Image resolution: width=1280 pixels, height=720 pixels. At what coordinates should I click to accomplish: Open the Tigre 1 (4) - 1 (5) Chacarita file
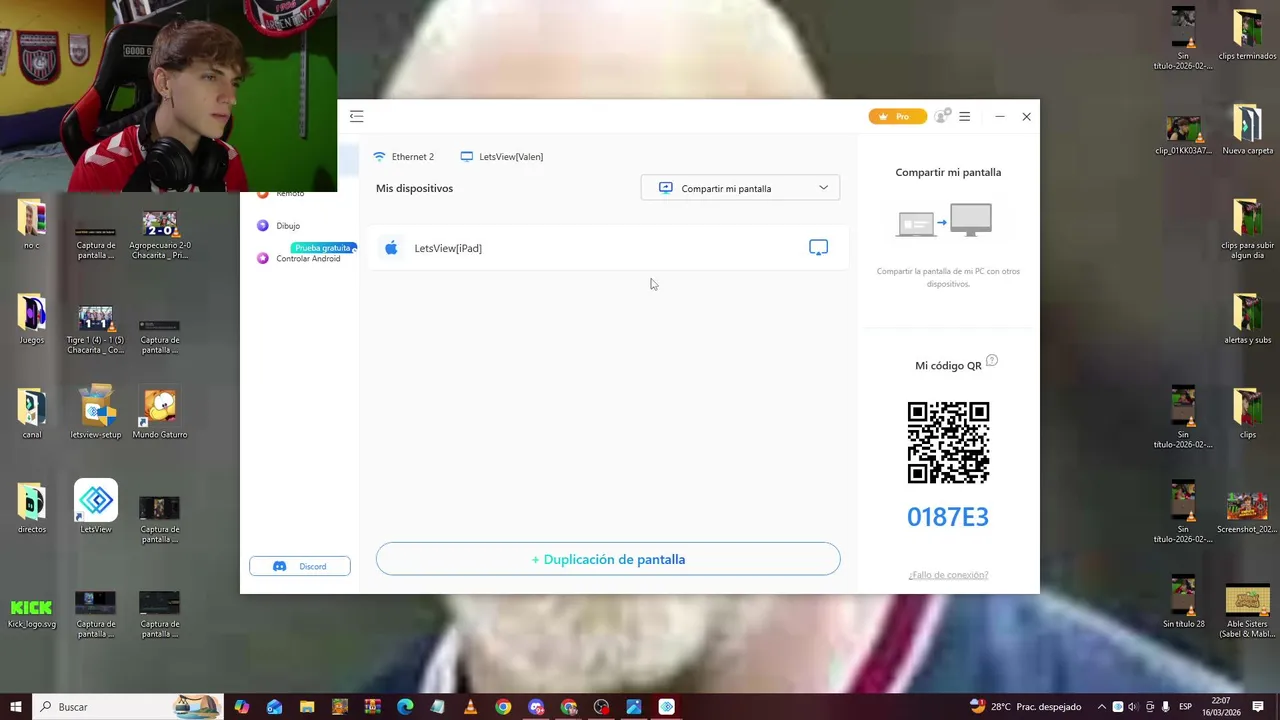pos(96,330)
